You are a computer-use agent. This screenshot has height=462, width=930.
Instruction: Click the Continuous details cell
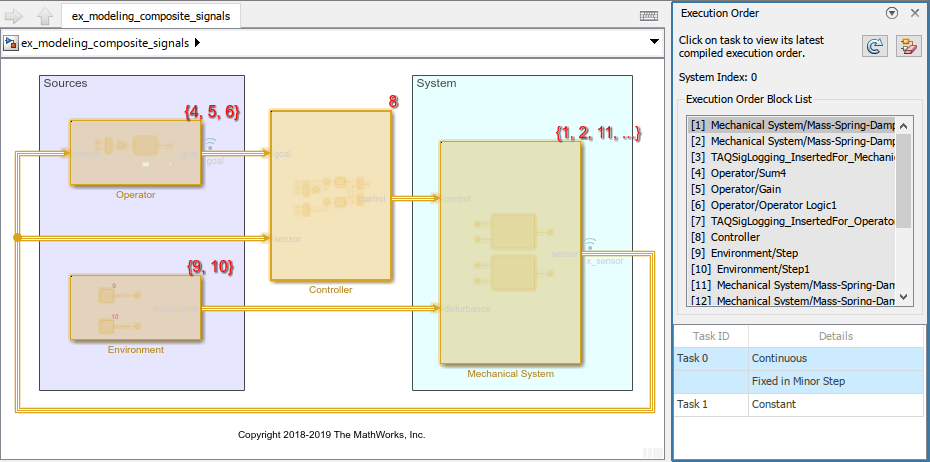pyautogui.click(x=836, y=358)
